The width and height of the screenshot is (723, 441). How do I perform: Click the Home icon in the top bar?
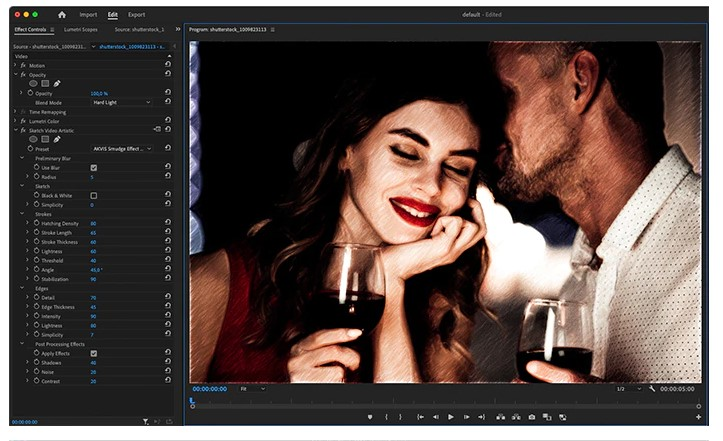pyautogui.click(x=62, y=15)
